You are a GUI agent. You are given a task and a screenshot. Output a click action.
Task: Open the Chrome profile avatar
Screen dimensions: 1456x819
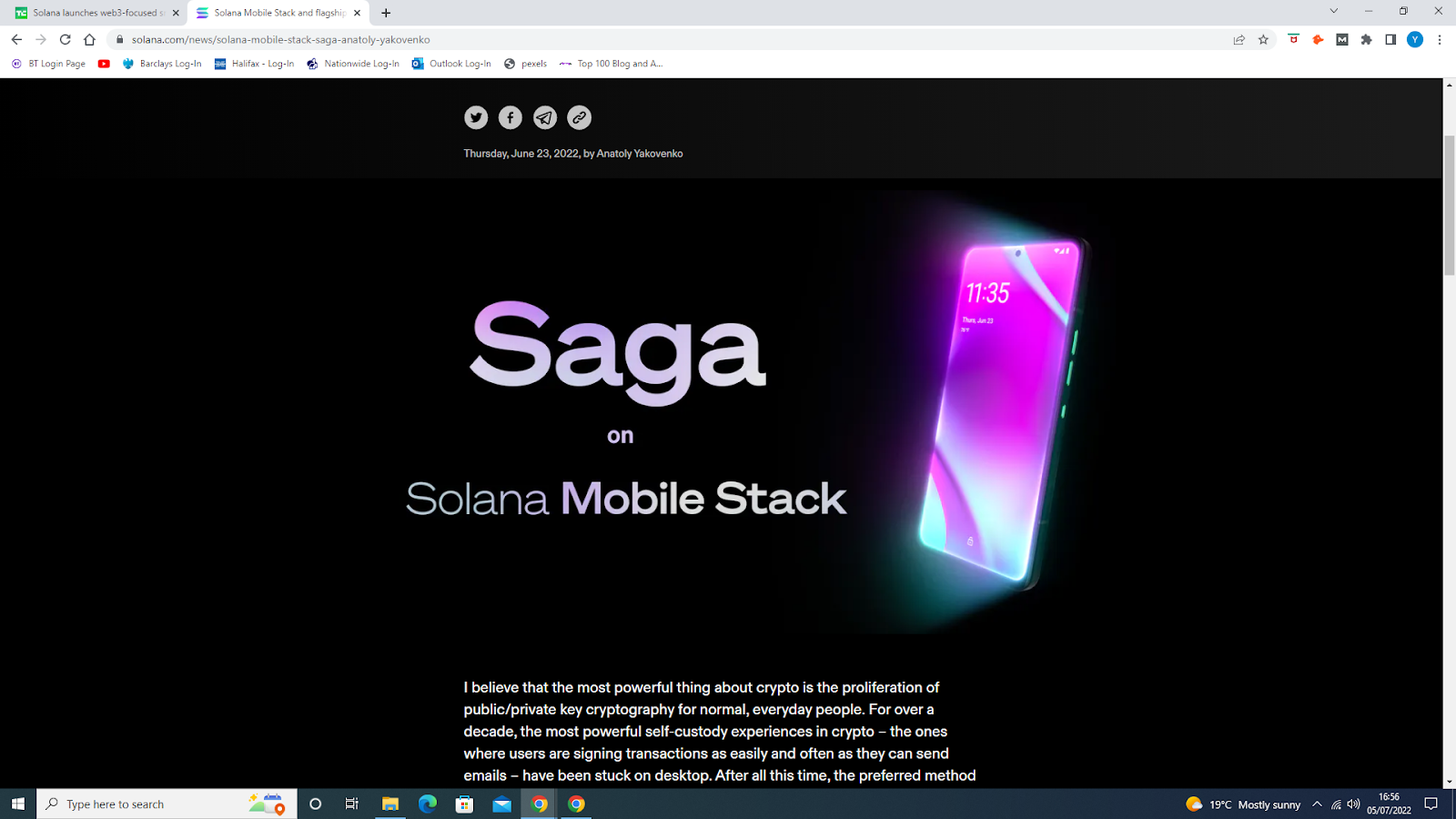(1415, 39)
